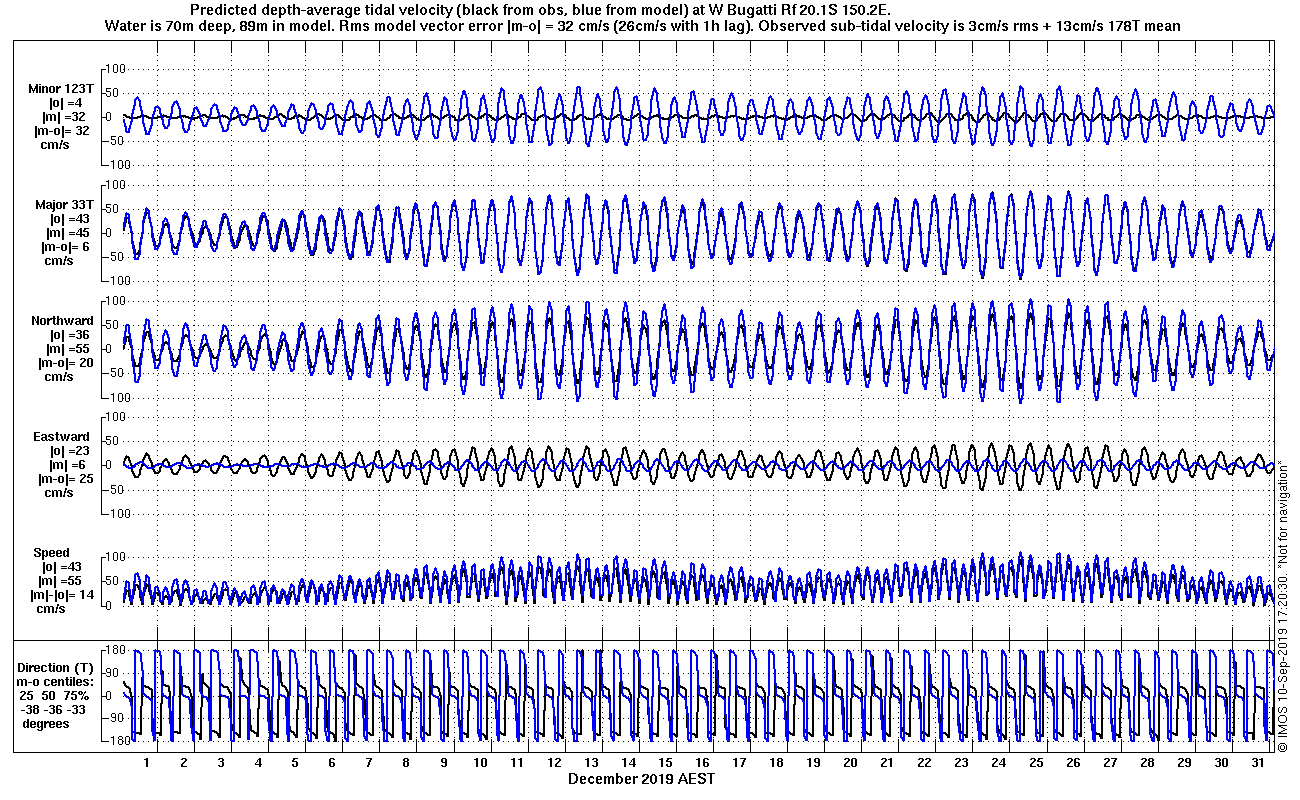1300x800 pixels.
Task: Click the '-38 -36 -33' centile values
Action: 55,710
